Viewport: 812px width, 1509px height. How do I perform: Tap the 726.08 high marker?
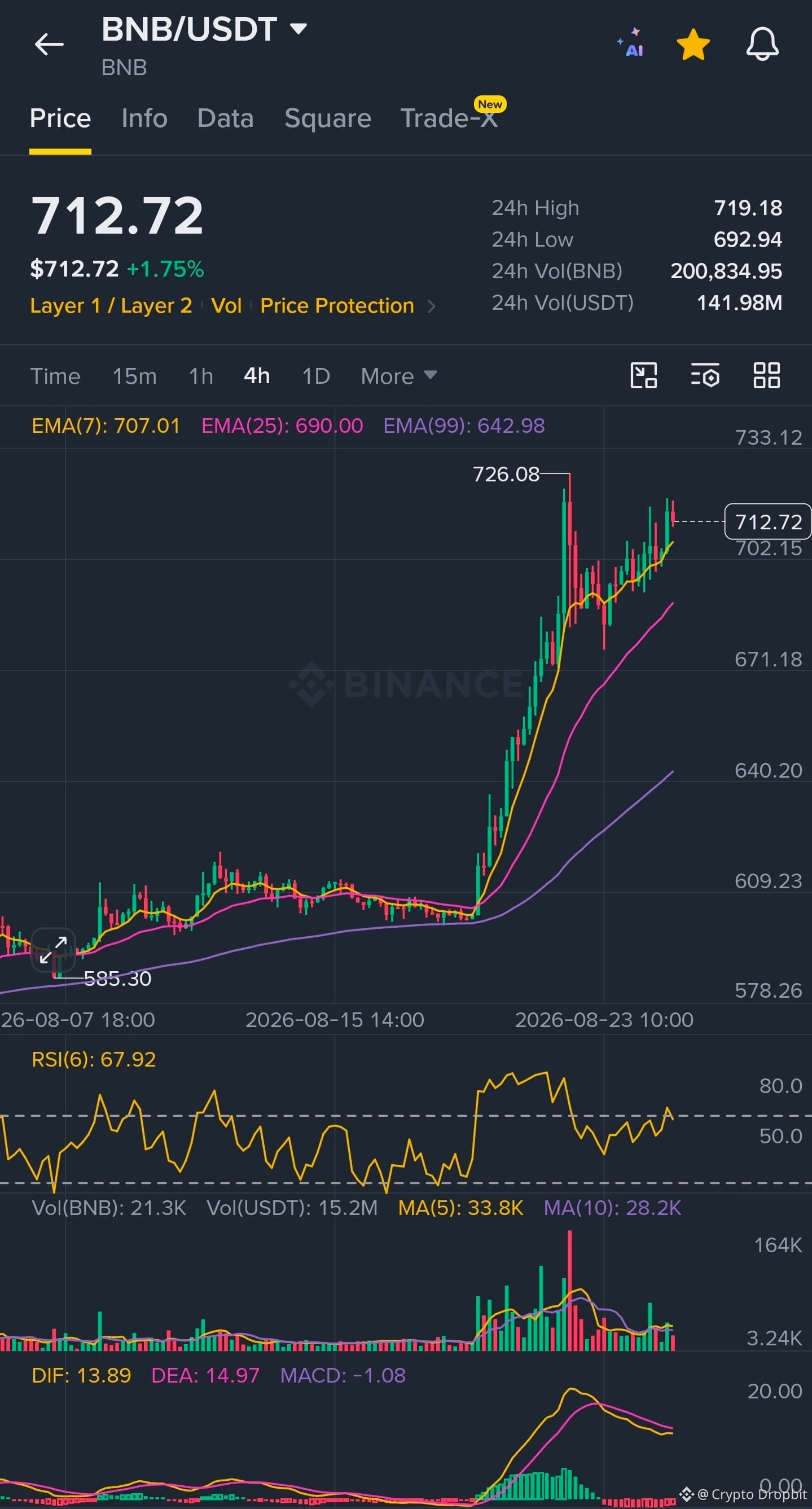click(506, 475)
